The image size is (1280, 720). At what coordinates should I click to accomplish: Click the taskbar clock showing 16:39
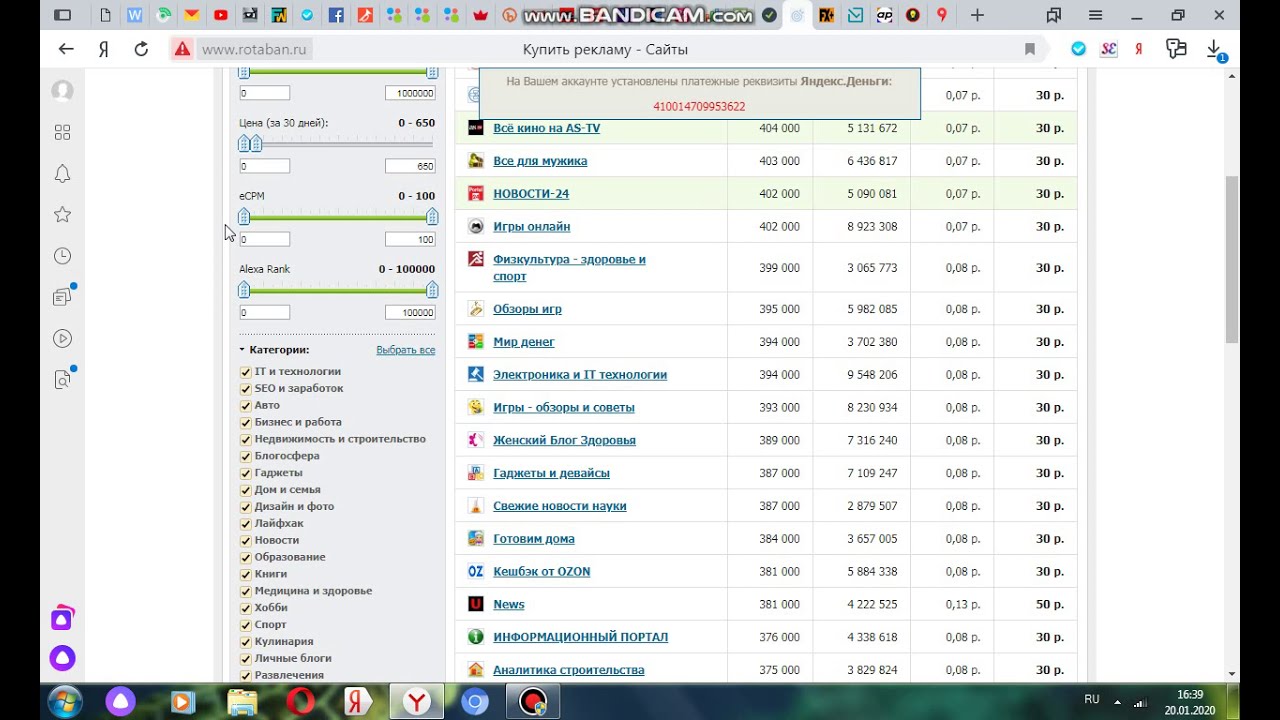point(1190,694)
